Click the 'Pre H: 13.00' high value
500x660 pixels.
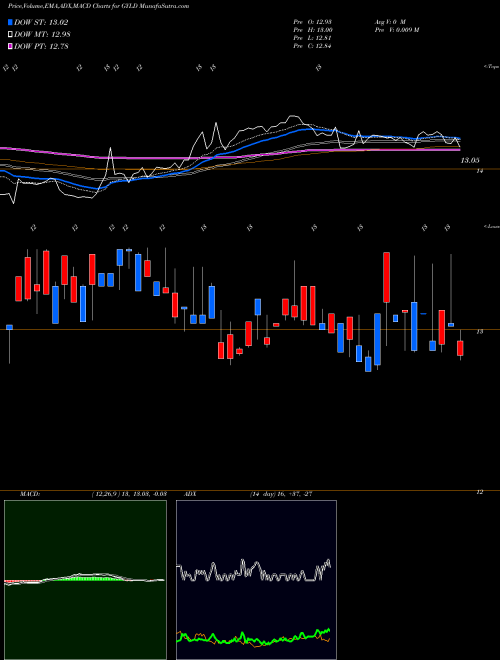[313, 30]
